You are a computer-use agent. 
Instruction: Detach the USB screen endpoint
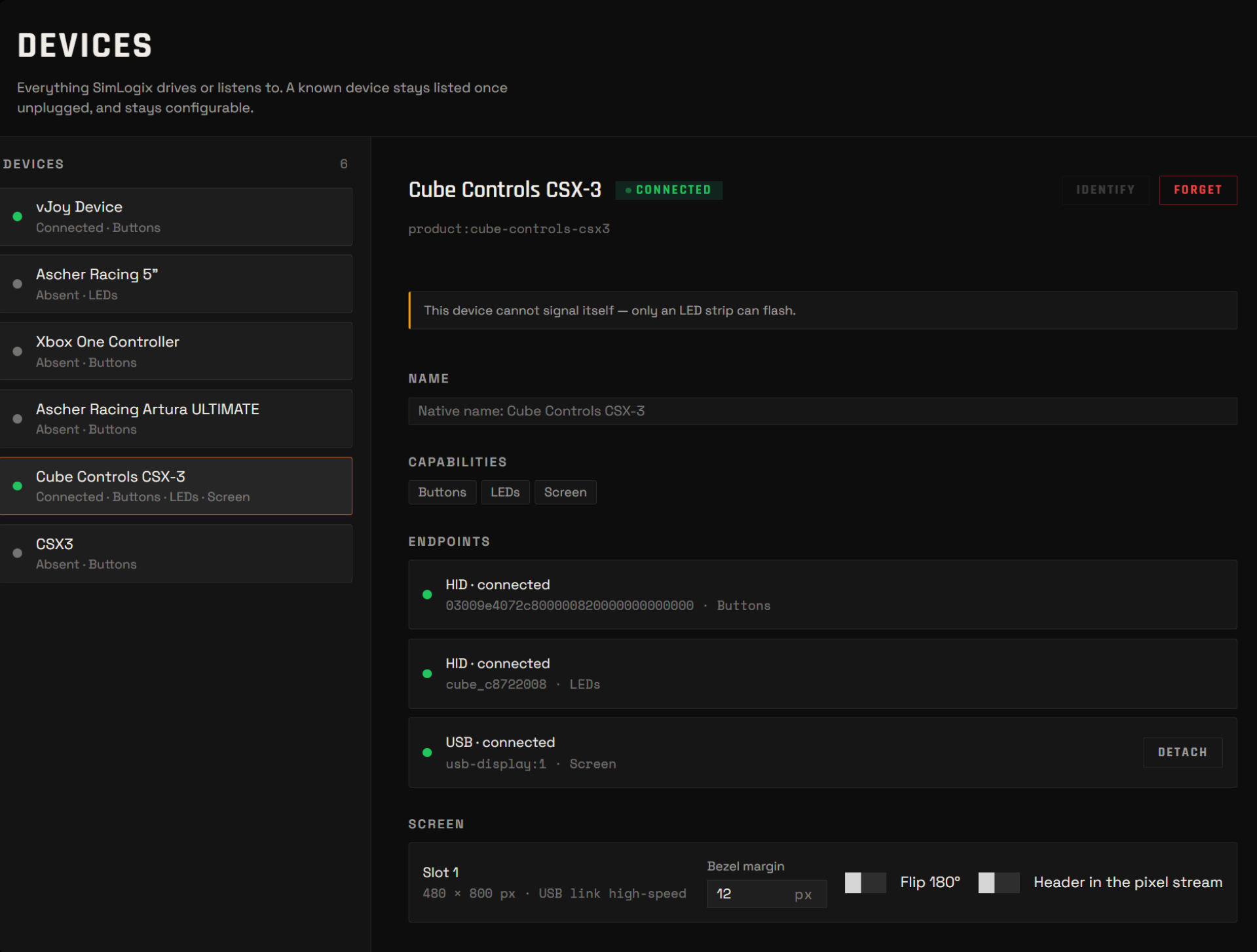pyautogui.click(x=1182, y=752)
